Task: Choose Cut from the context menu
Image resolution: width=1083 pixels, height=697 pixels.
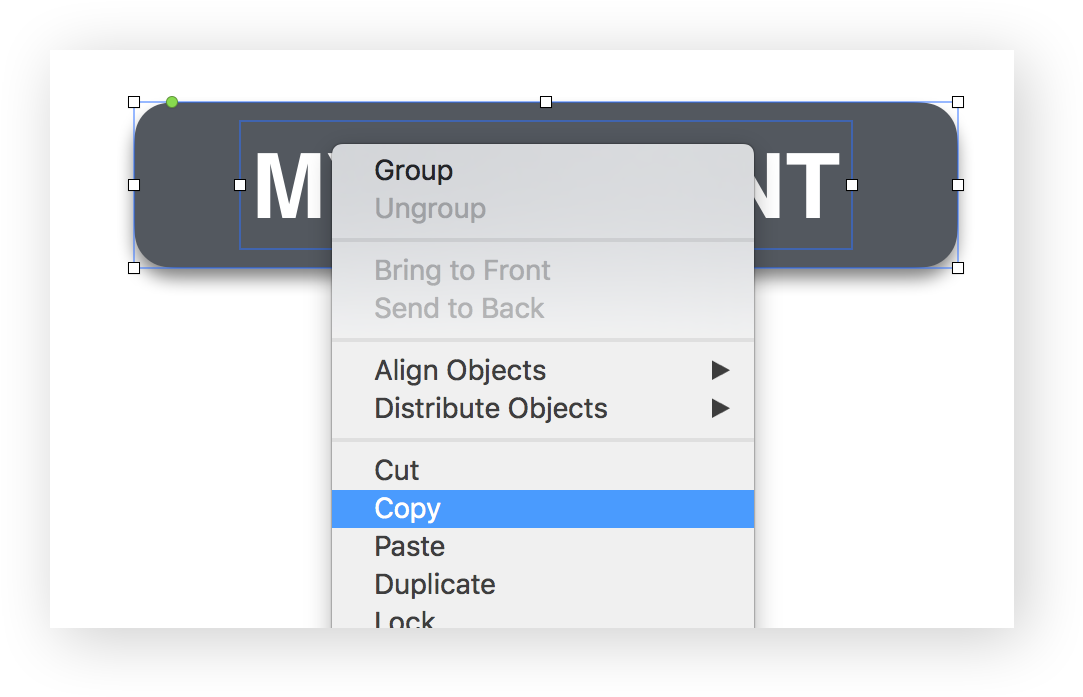Action: tap(396, 471)
